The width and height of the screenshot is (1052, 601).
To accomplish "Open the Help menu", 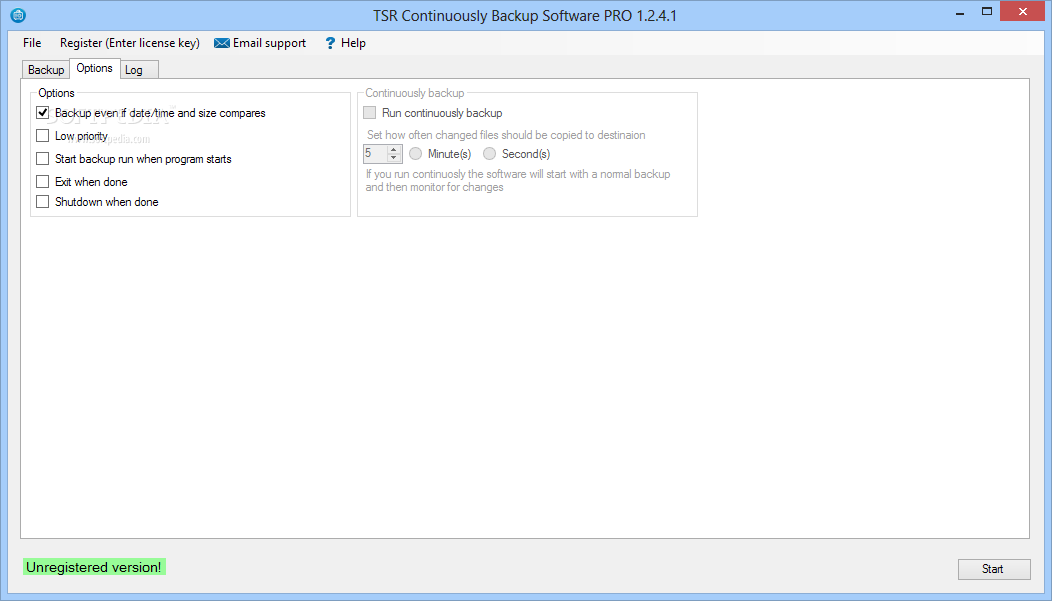I will coord(346,43).
